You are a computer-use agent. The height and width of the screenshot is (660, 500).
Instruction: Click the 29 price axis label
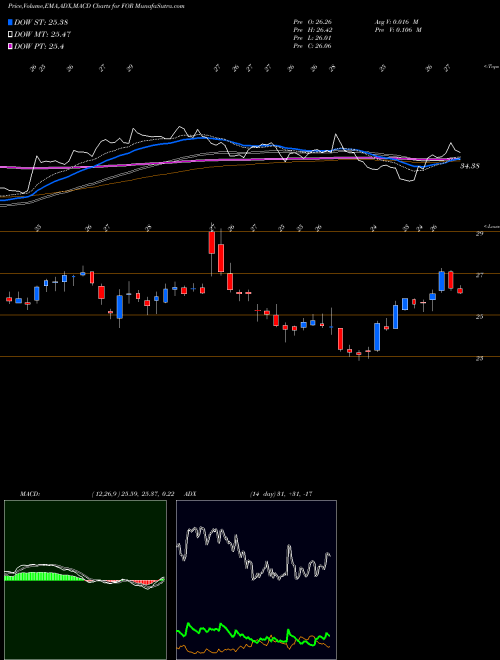(479, 234)
